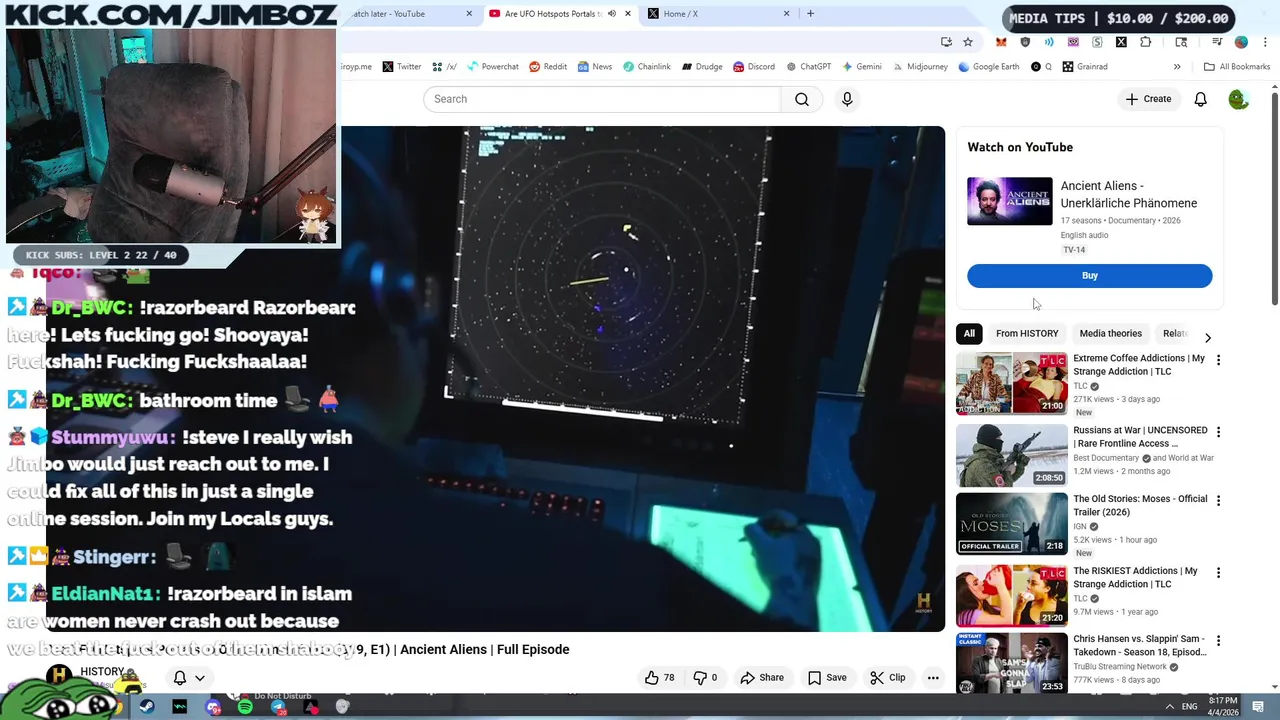Open options menu for Extreme Coffee Addictions video
This screenshot has height=720, width=1280.
tap(1218, 360)
